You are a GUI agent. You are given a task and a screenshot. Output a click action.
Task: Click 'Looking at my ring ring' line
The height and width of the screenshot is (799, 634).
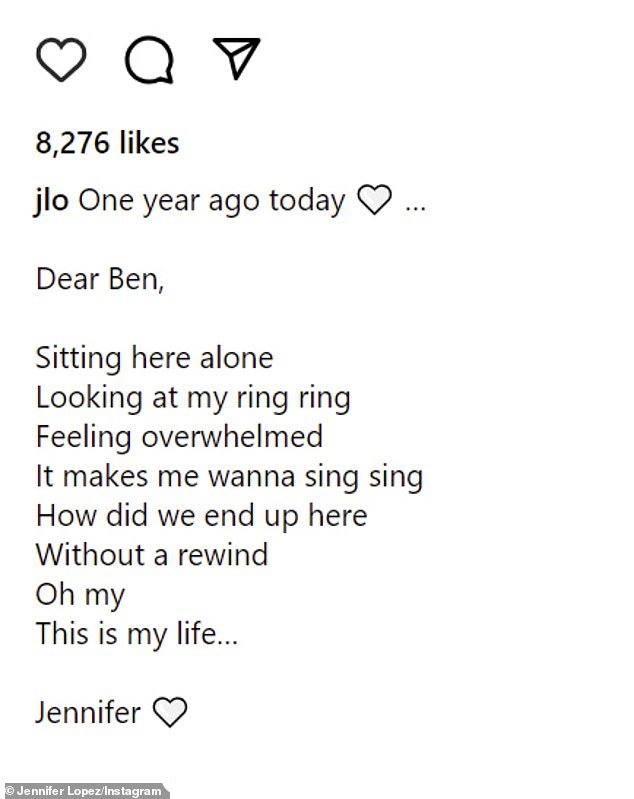(193, 398)
